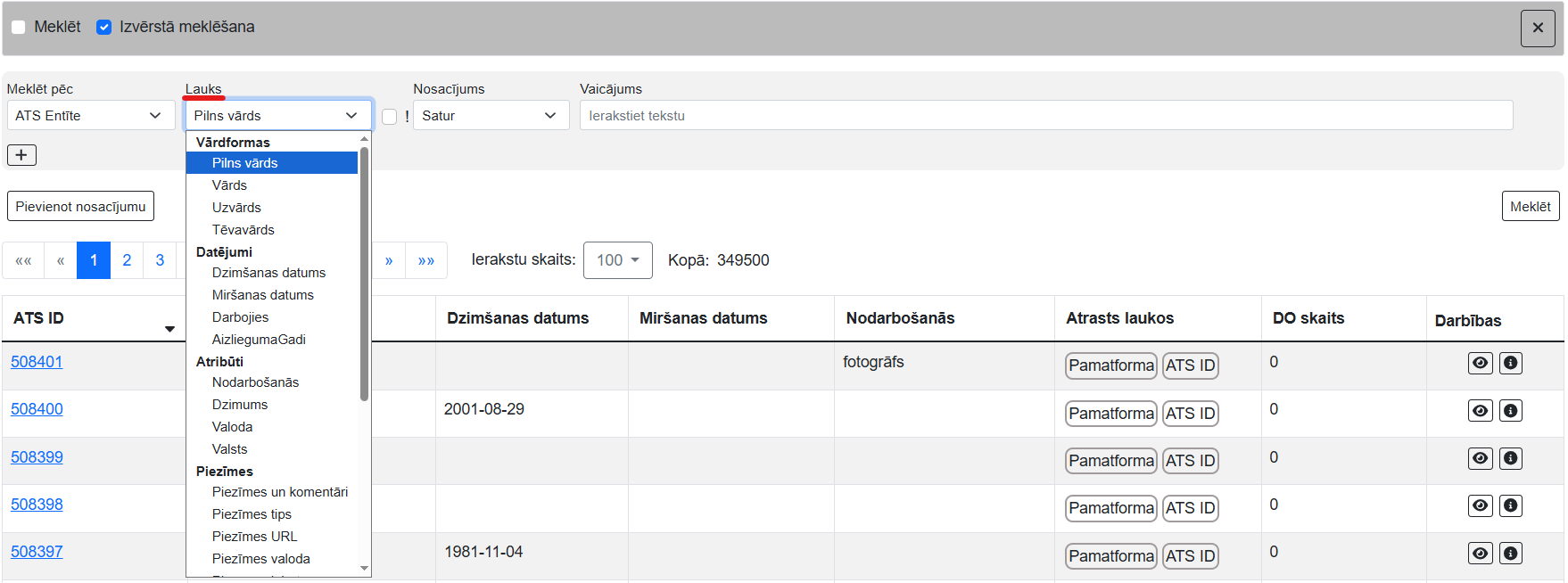Click the Vaicājums text input field
This screenshot has width=1568, height=583.
pyautogui.click(x=1045, y=116)
